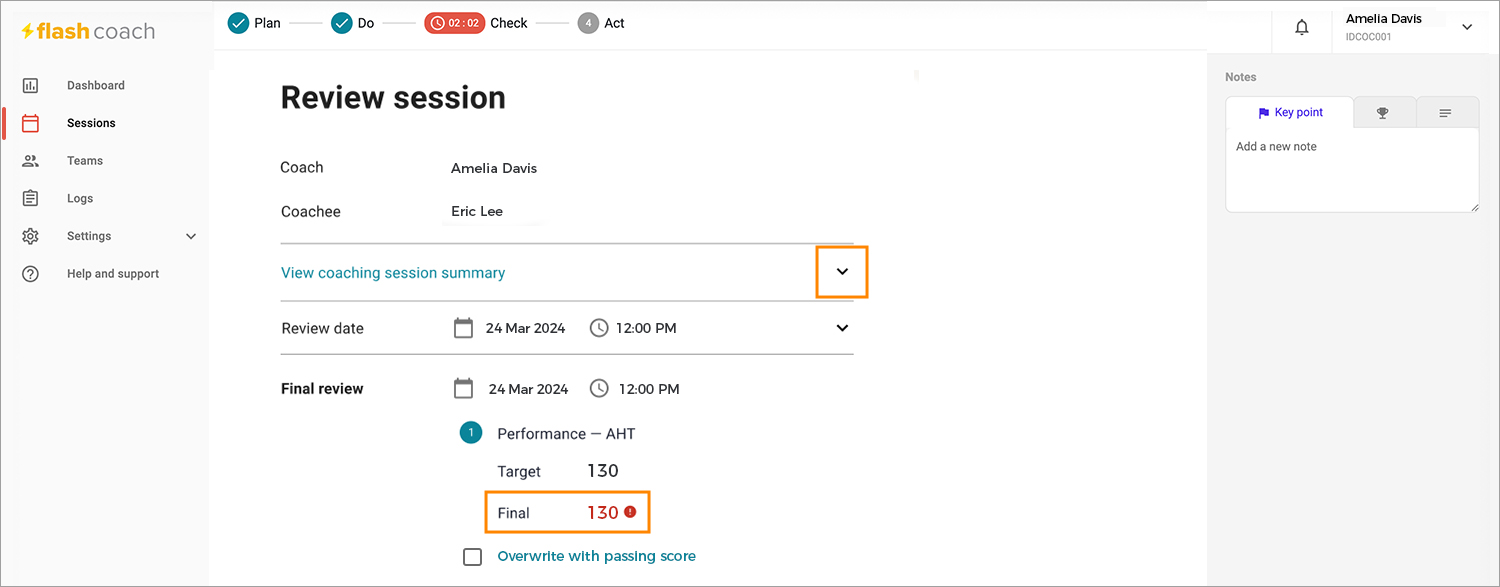
Task: Click the Check step label
Action: [509, 23]
